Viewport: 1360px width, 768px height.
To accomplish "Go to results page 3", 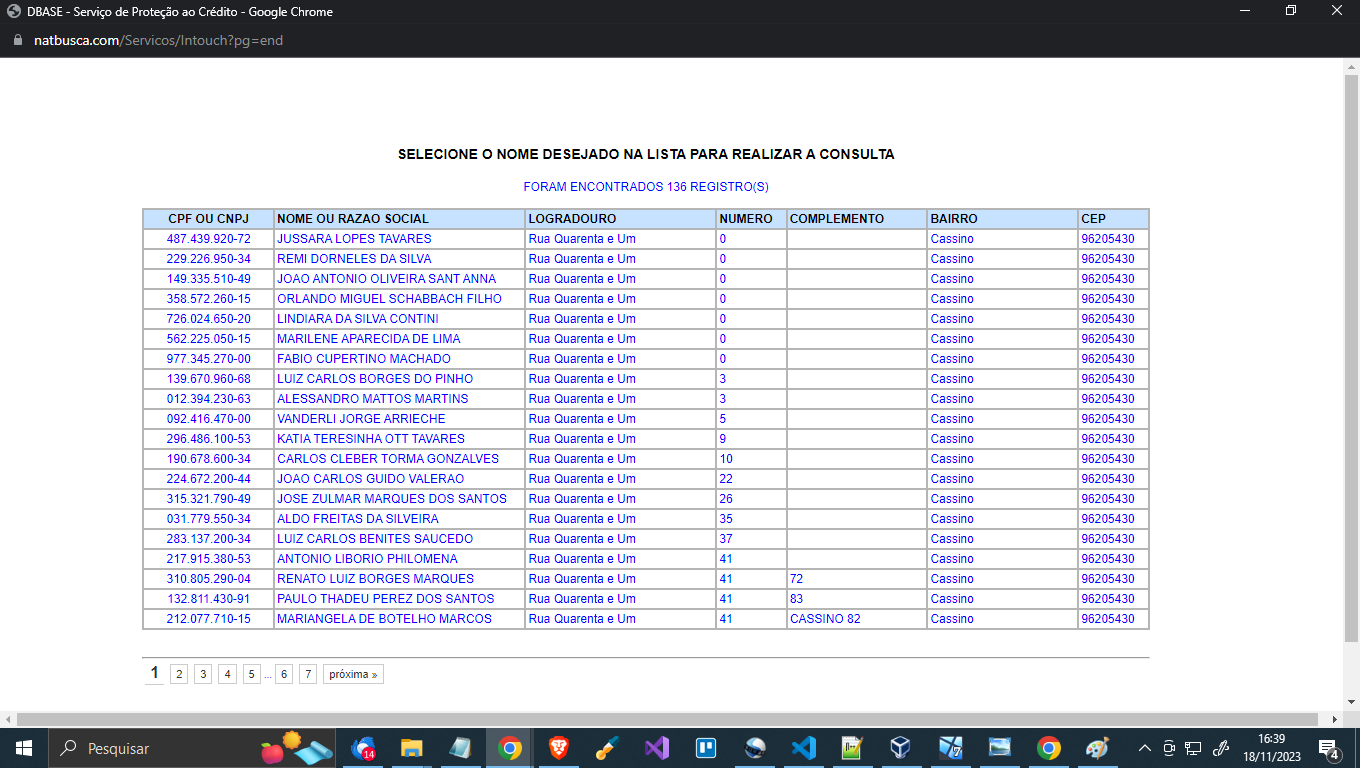I will click(203, 674).
